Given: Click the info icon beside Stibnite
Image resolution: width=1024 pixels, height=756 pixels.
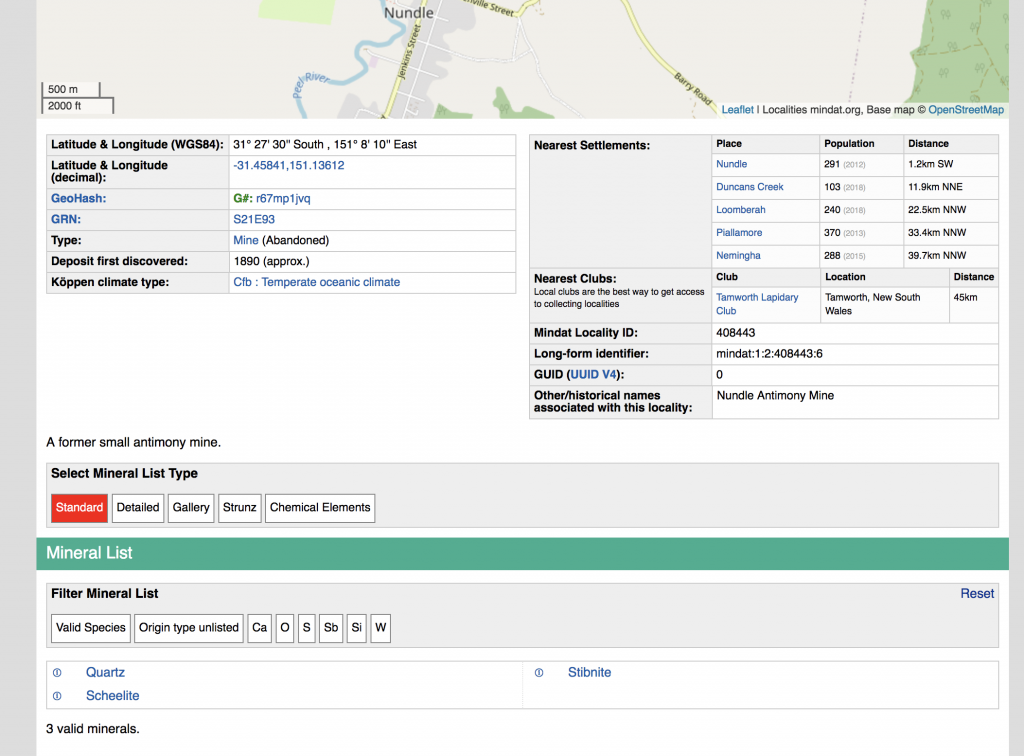Looking at the screenshot, I should click(x=539, y=673).
